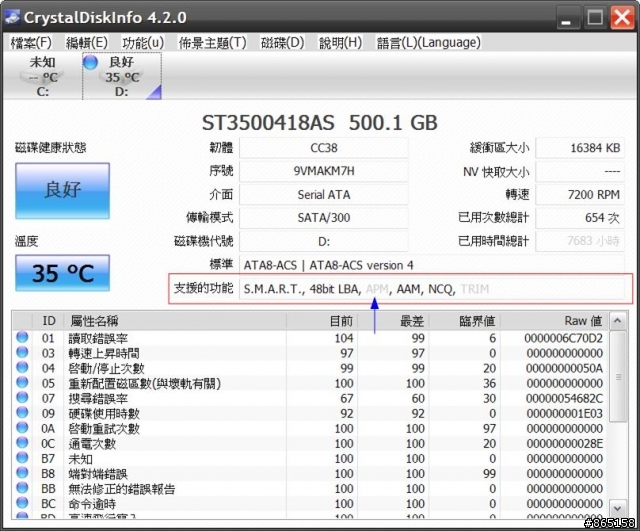Click the CrystalDiskInfo title bar app icon
The height and width of the screenshot is (531, 640).
(12, 17)
